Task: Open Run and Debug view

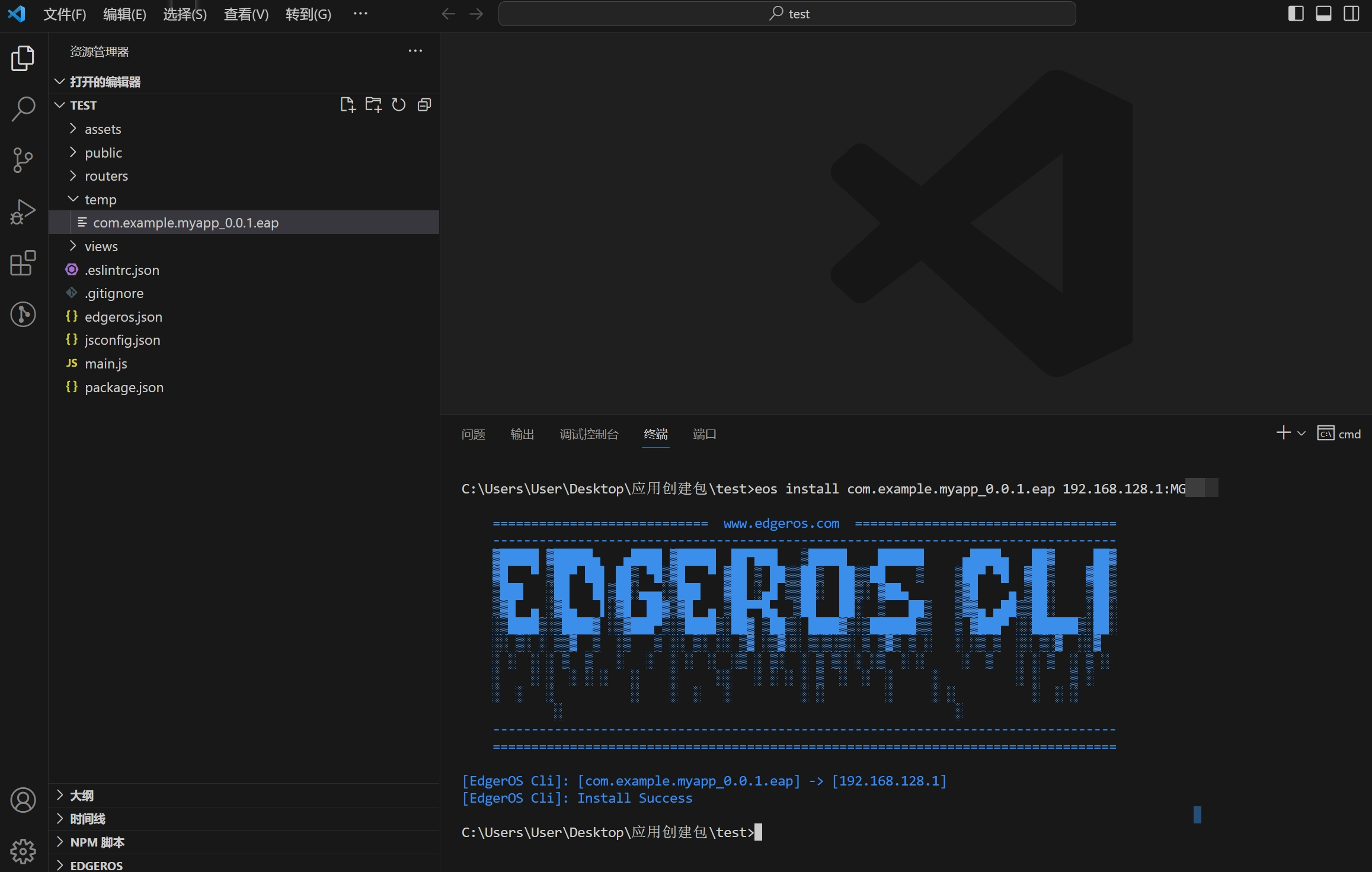Action: (x=23, y=211)
